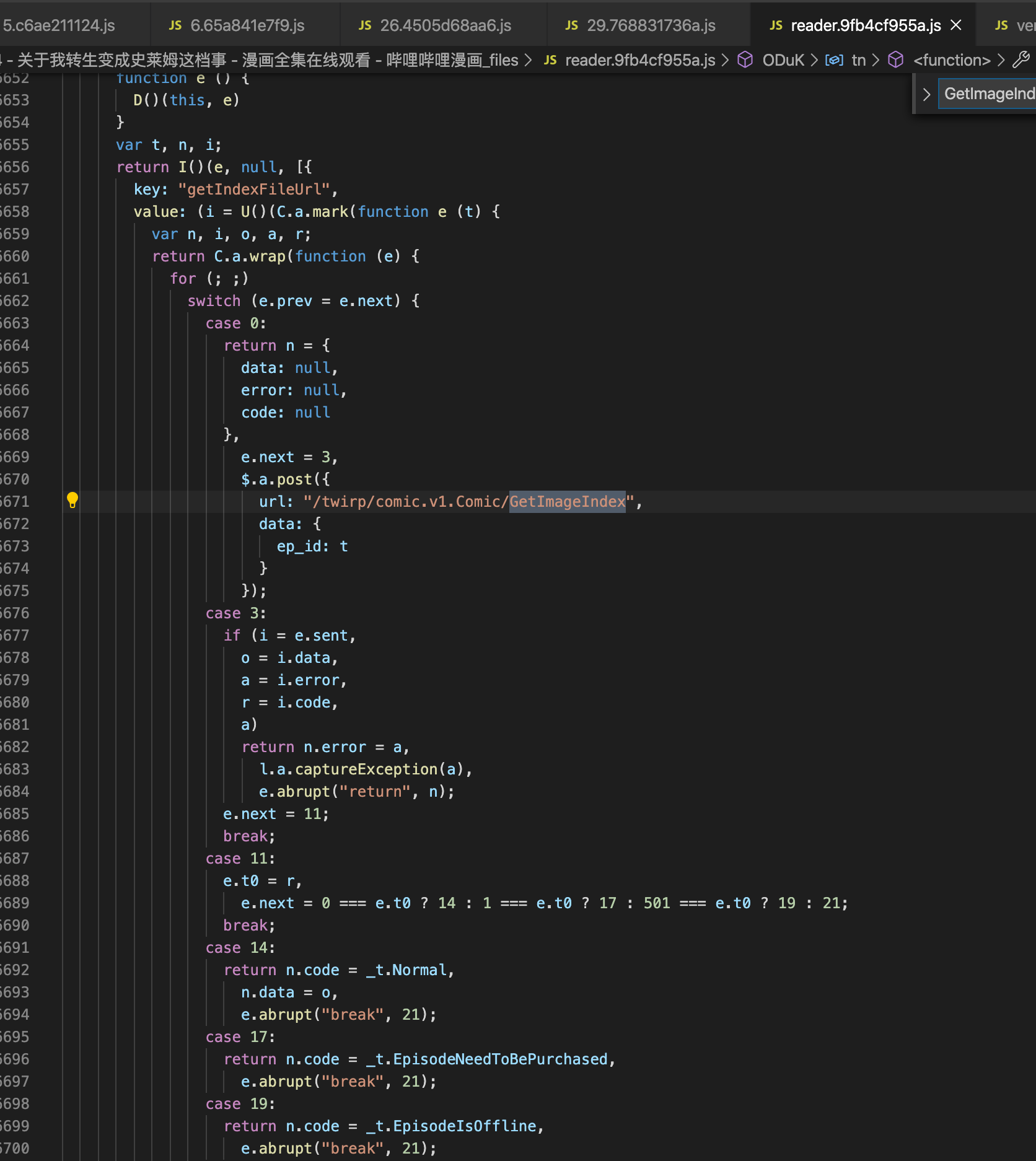Open the tn breadcrumb item
This screenshot has height=1161, width=1036.
pos(858,60)
